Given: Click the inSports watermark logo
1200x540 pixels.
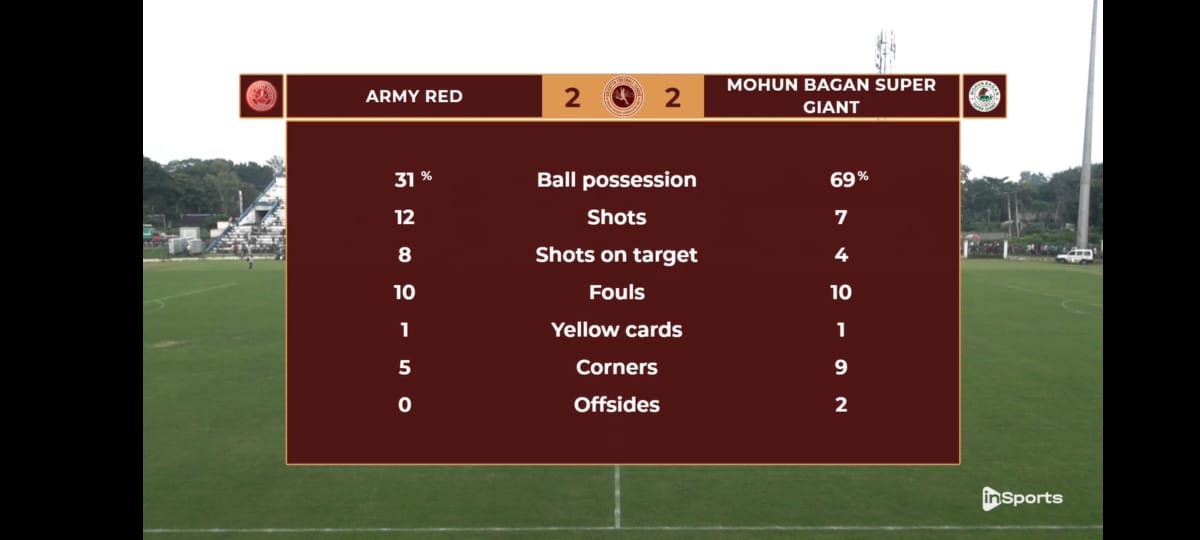Looking at the screenshot, I should pyautogui.click(x=1022, y=498).
